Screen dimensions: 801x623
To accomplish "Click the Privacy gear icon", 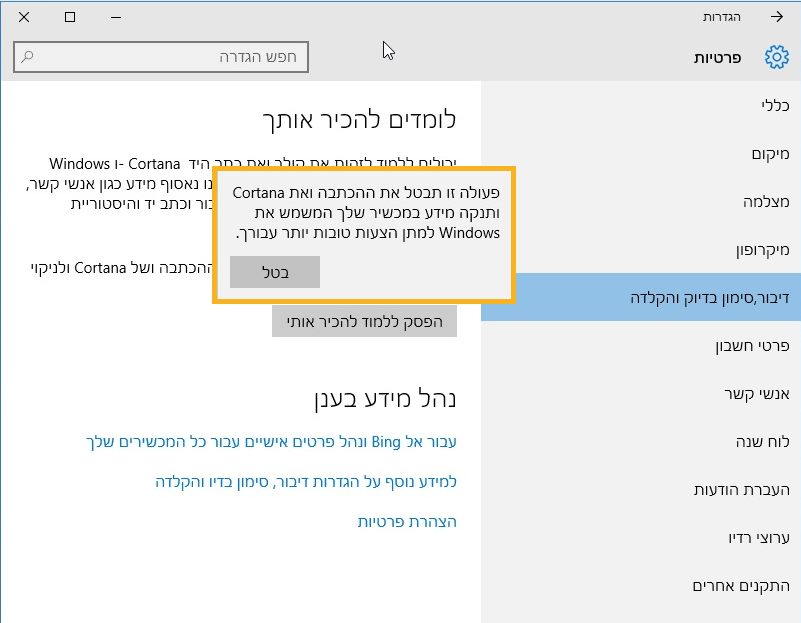I will tap(776, 58).
